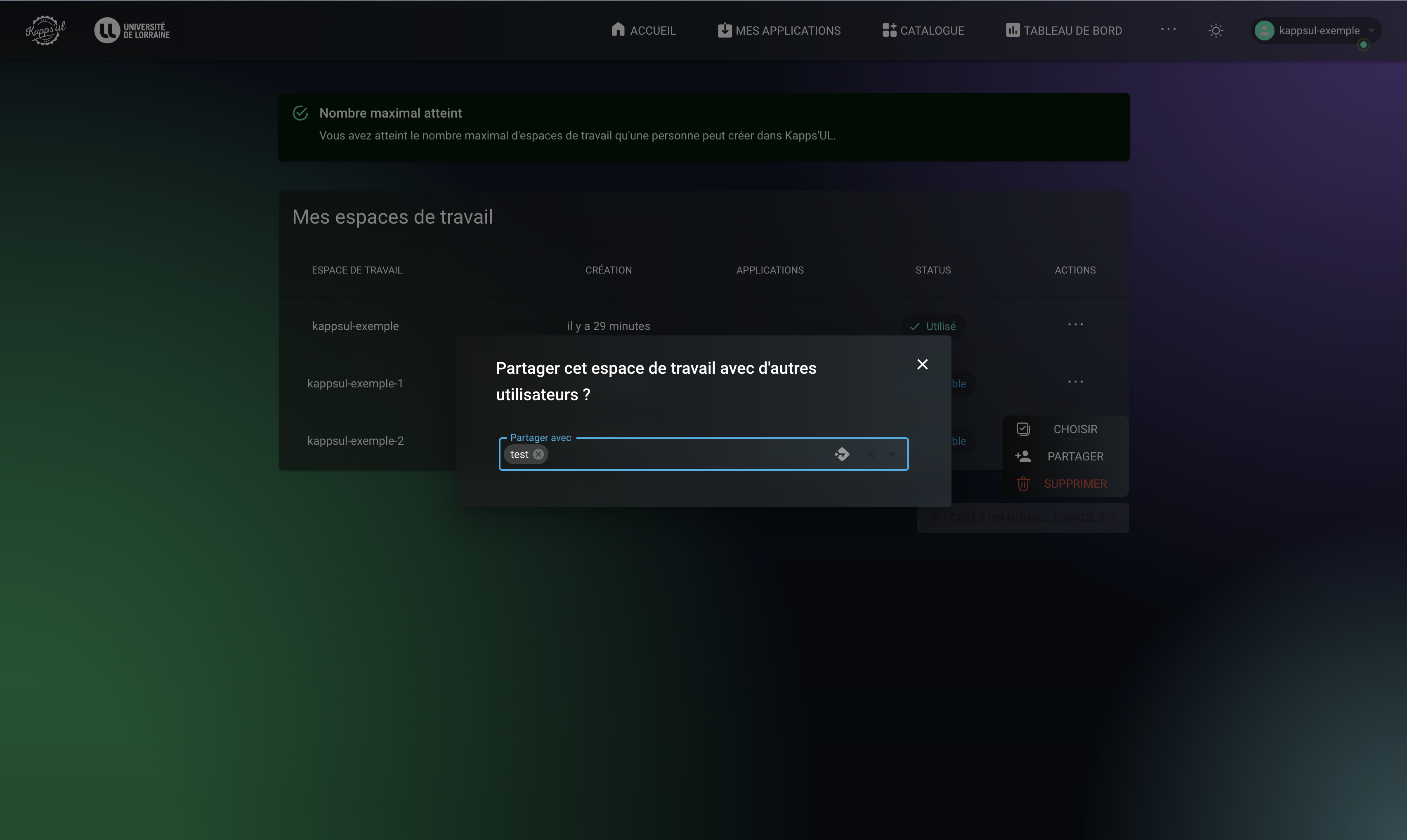Image resolution: width=1407 pixels, height=840 pixels.
Task: Toggle light theme sun icon
Action: pyautogui.click(x=1216, y=31)
